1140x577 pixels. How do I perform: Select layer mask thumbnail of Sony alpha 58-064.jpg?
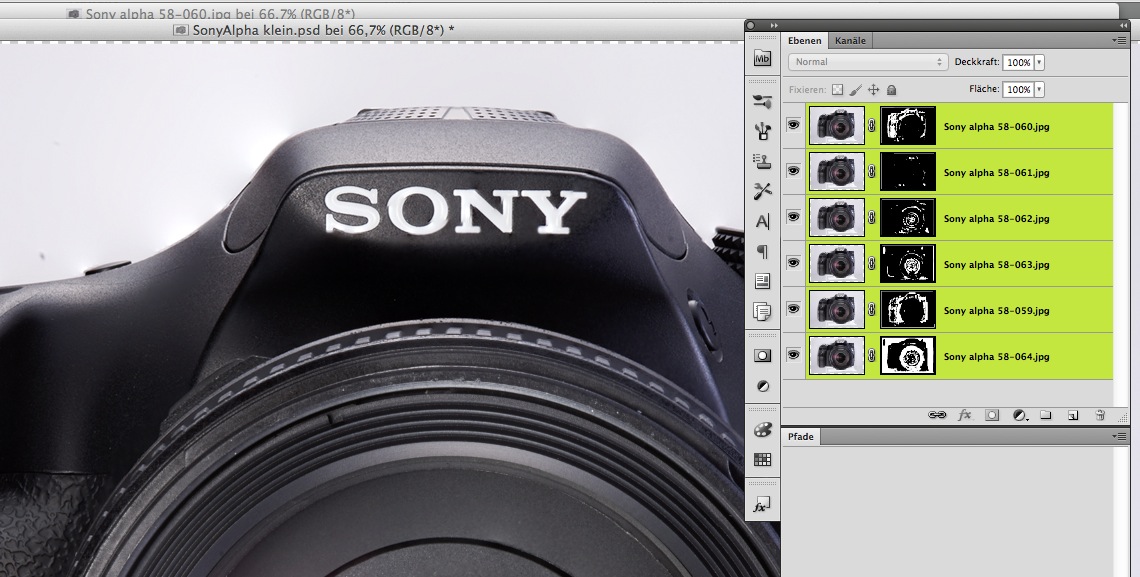907,356
